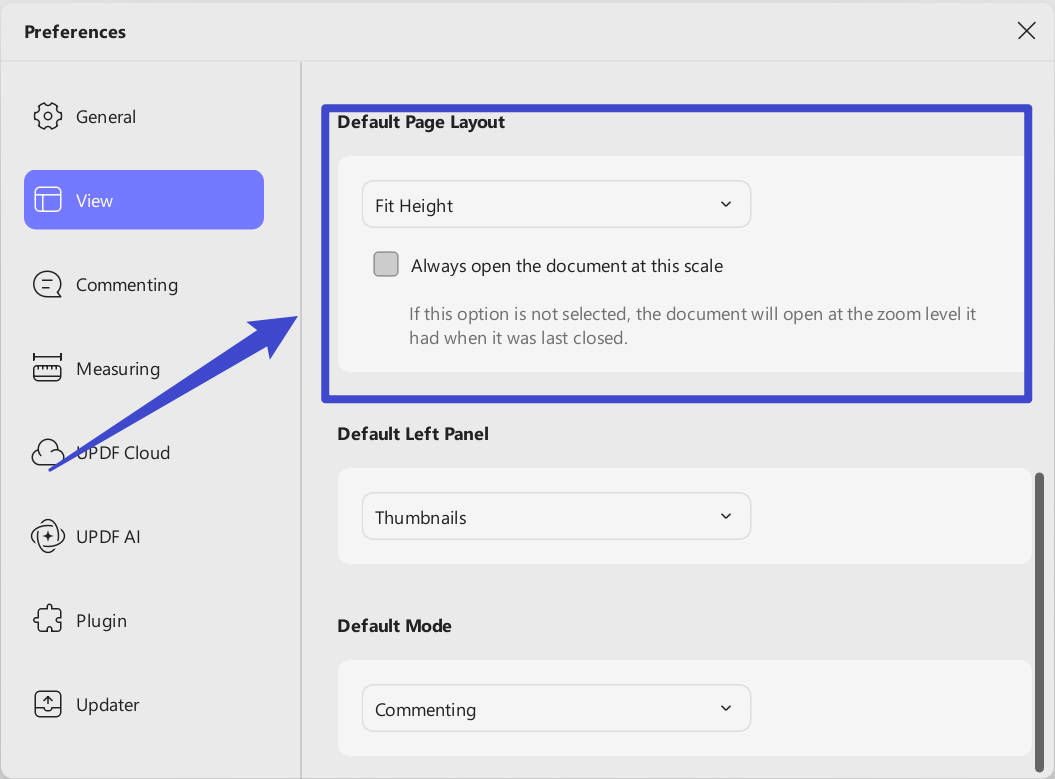The height and width of the screenshot is (779, 1055).
Task: Go to the Plugin preferences section
Action: [x=101, y=621]
